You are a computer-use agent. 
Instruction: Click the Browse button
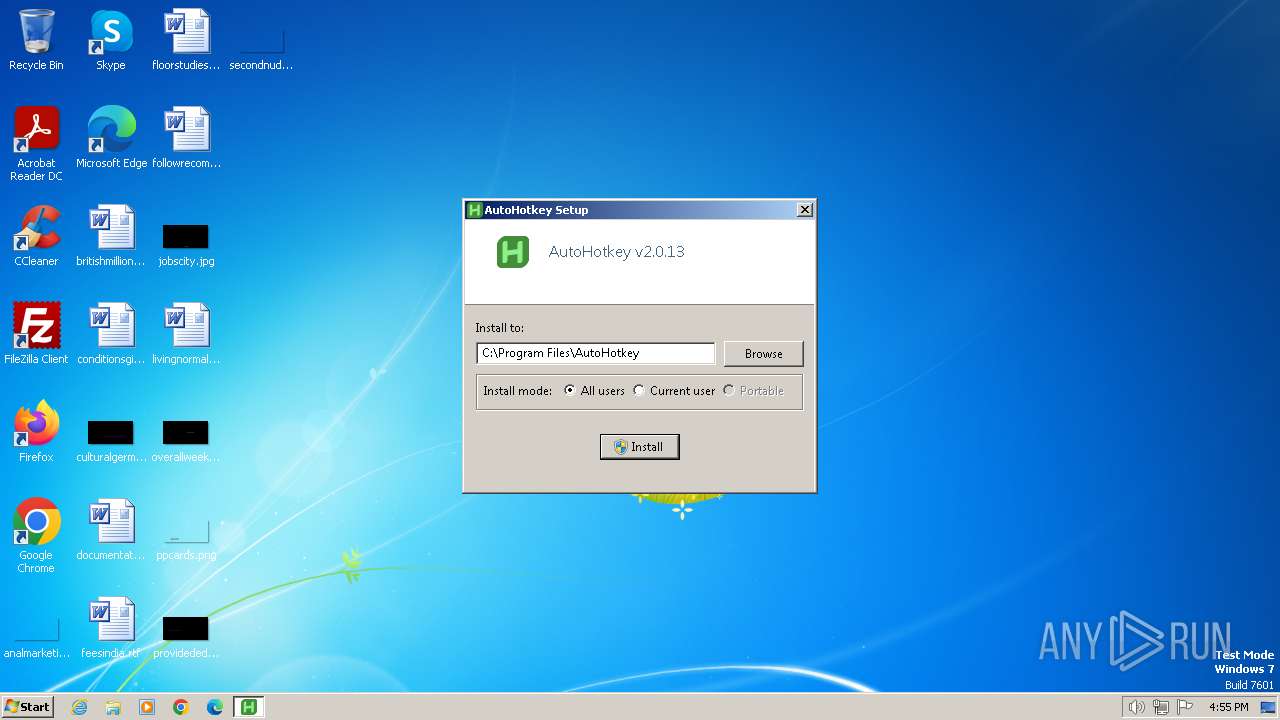[763, 354]
